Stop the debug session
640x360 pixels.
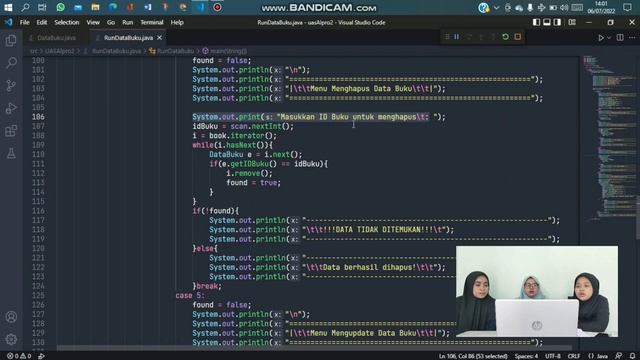518,37
